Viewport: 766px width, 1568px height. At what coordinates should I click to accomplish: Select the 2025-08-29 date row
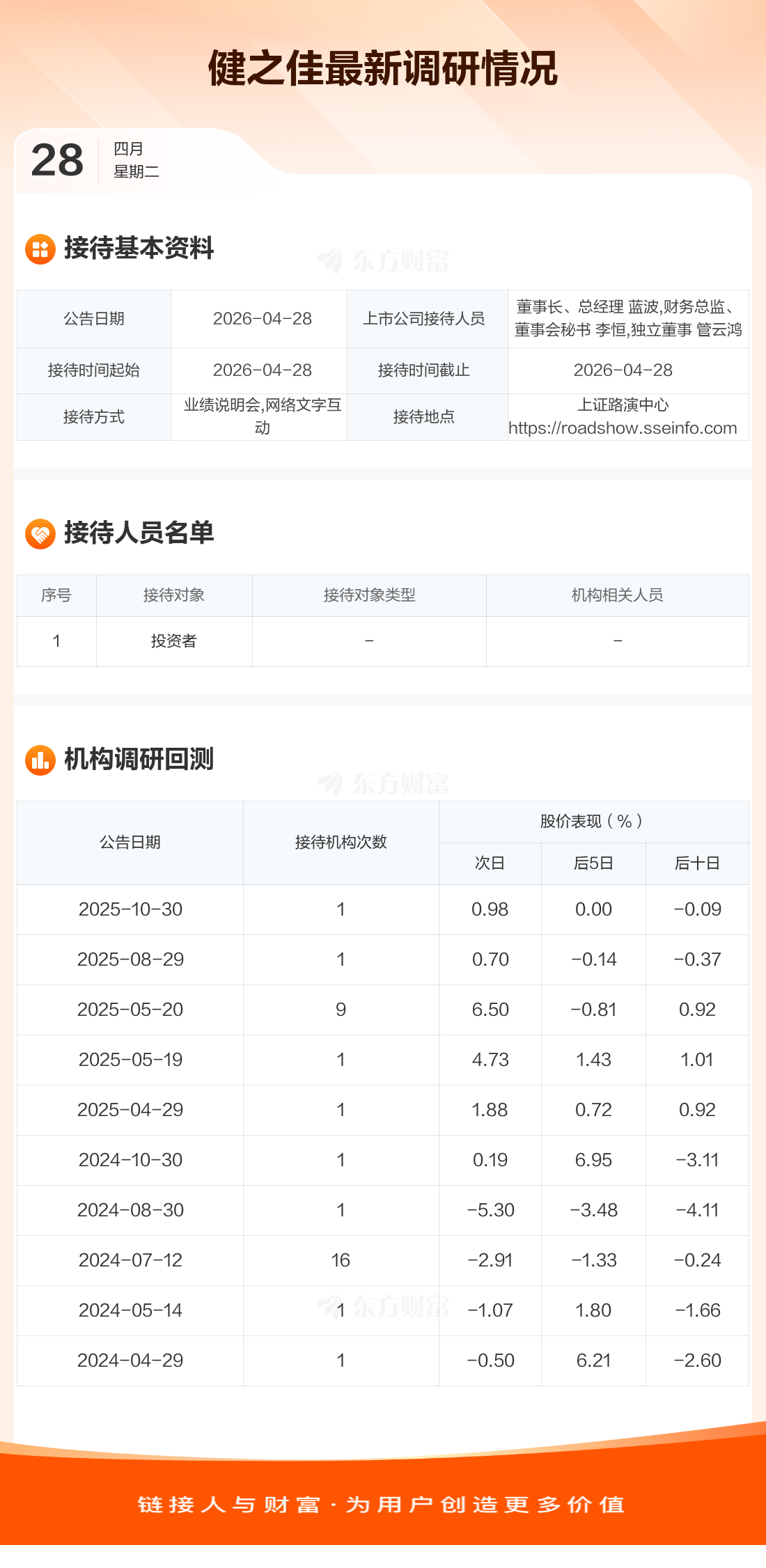click(x=383, y=959)
